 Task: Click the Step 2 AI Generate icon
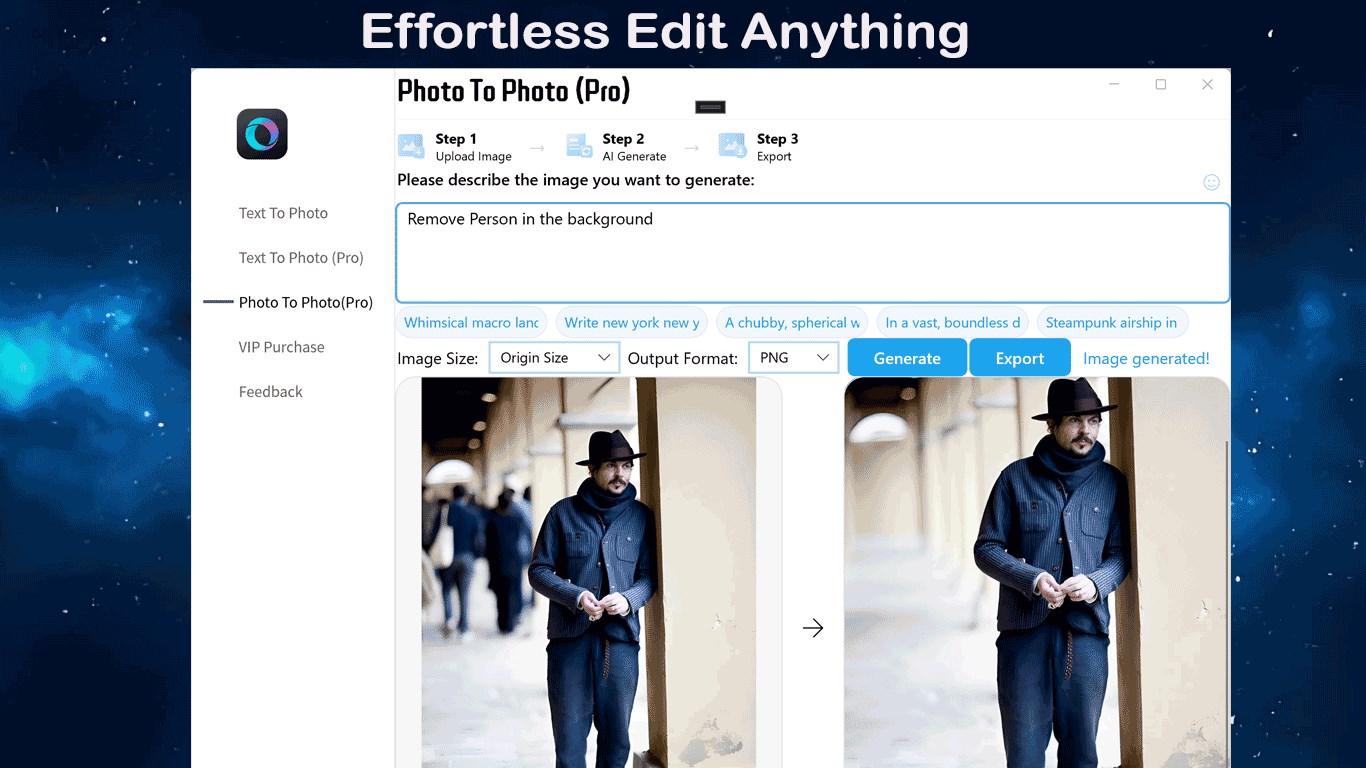point(579,146)
